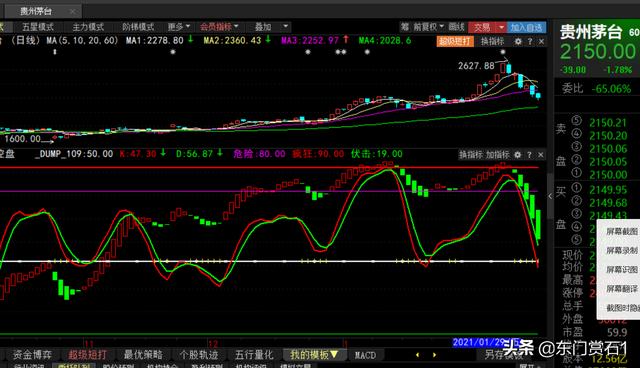This screenshot has height=368, width=640.
Task: Open main chart indicator settings gear
Action: (x=518, y=42)
